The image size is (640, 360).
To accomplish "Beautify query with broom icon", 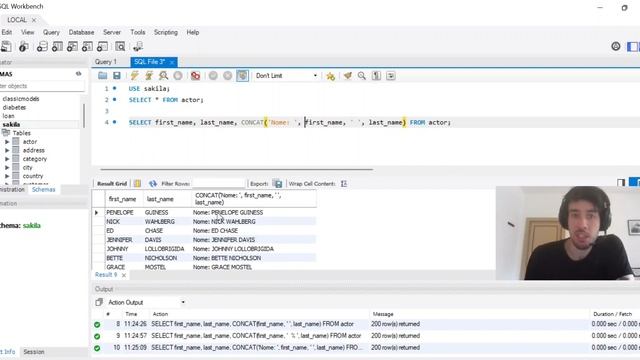I will pos(348,76).
